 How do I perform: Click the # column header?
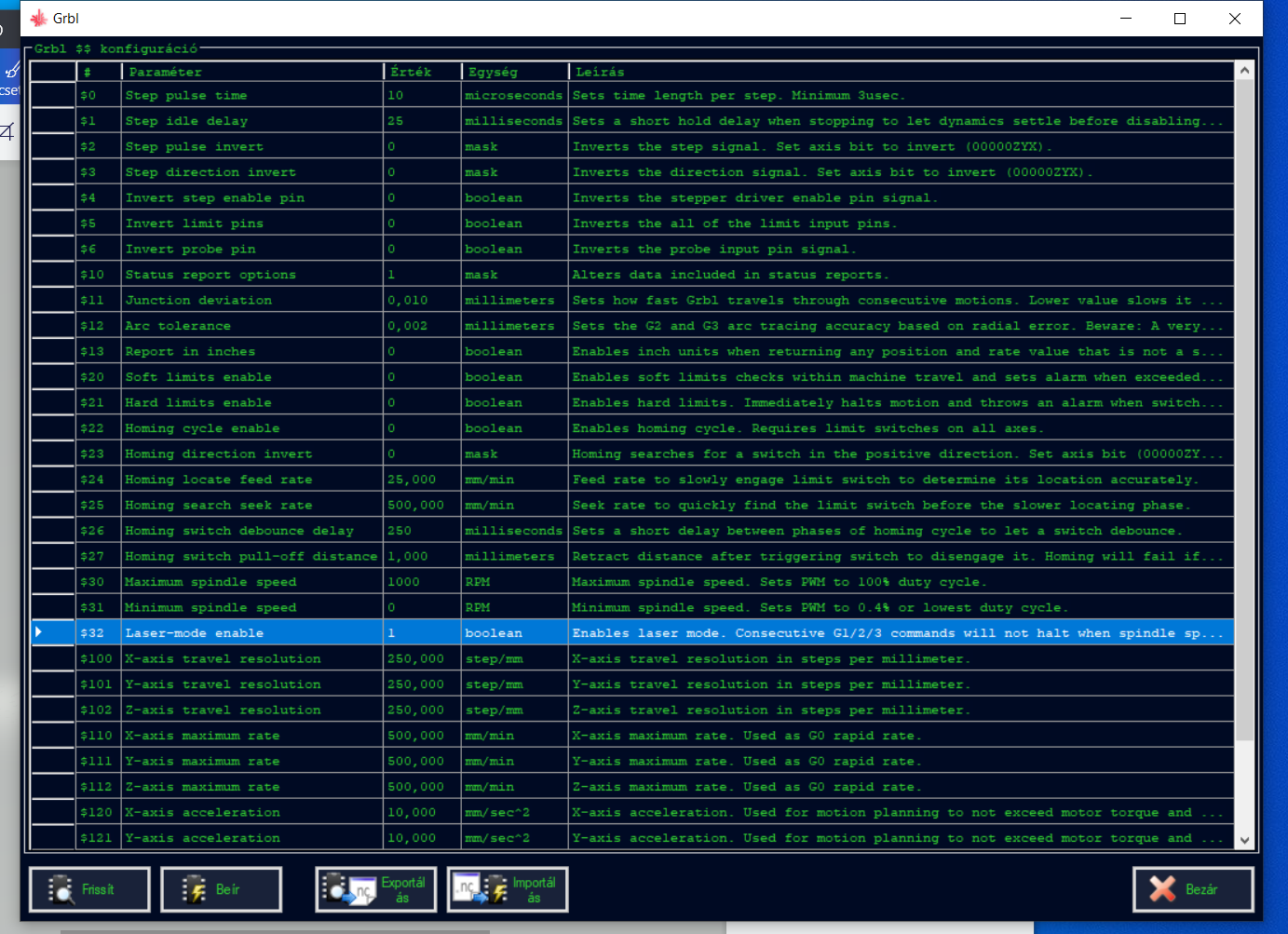(x=99, y=72)
